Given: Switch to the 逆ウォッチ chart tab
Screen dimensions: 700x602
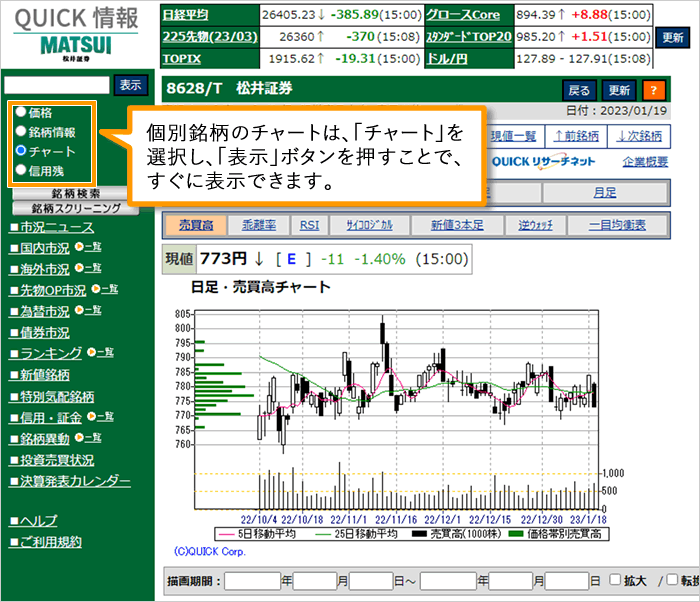Looking at the screenshot, I should point(535,225).
